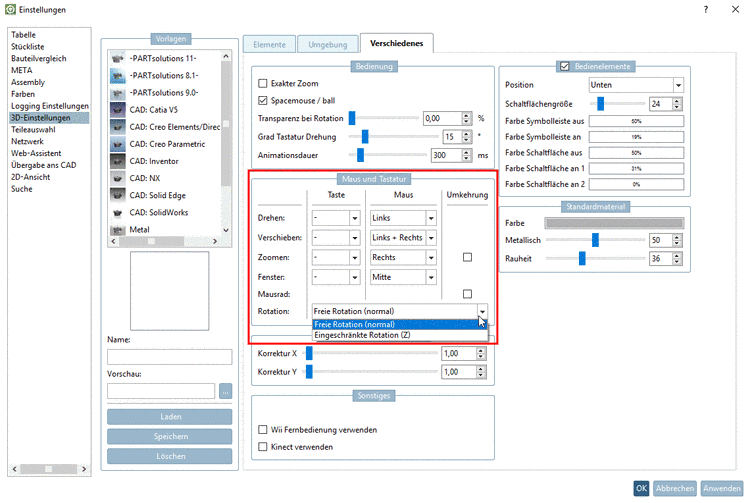Open the Position dropdown set to Unten
Viewport: 750px width, 503px height.
[636, 85]
